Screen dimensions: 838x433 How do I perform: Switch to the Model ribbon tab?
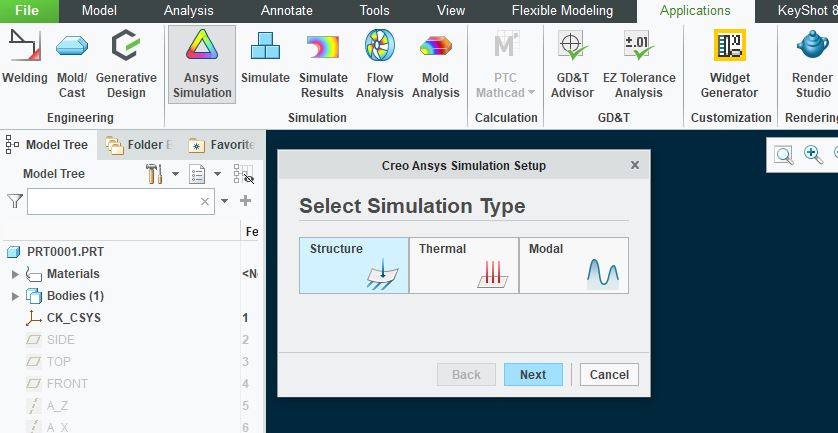click(x=99, y=11)
